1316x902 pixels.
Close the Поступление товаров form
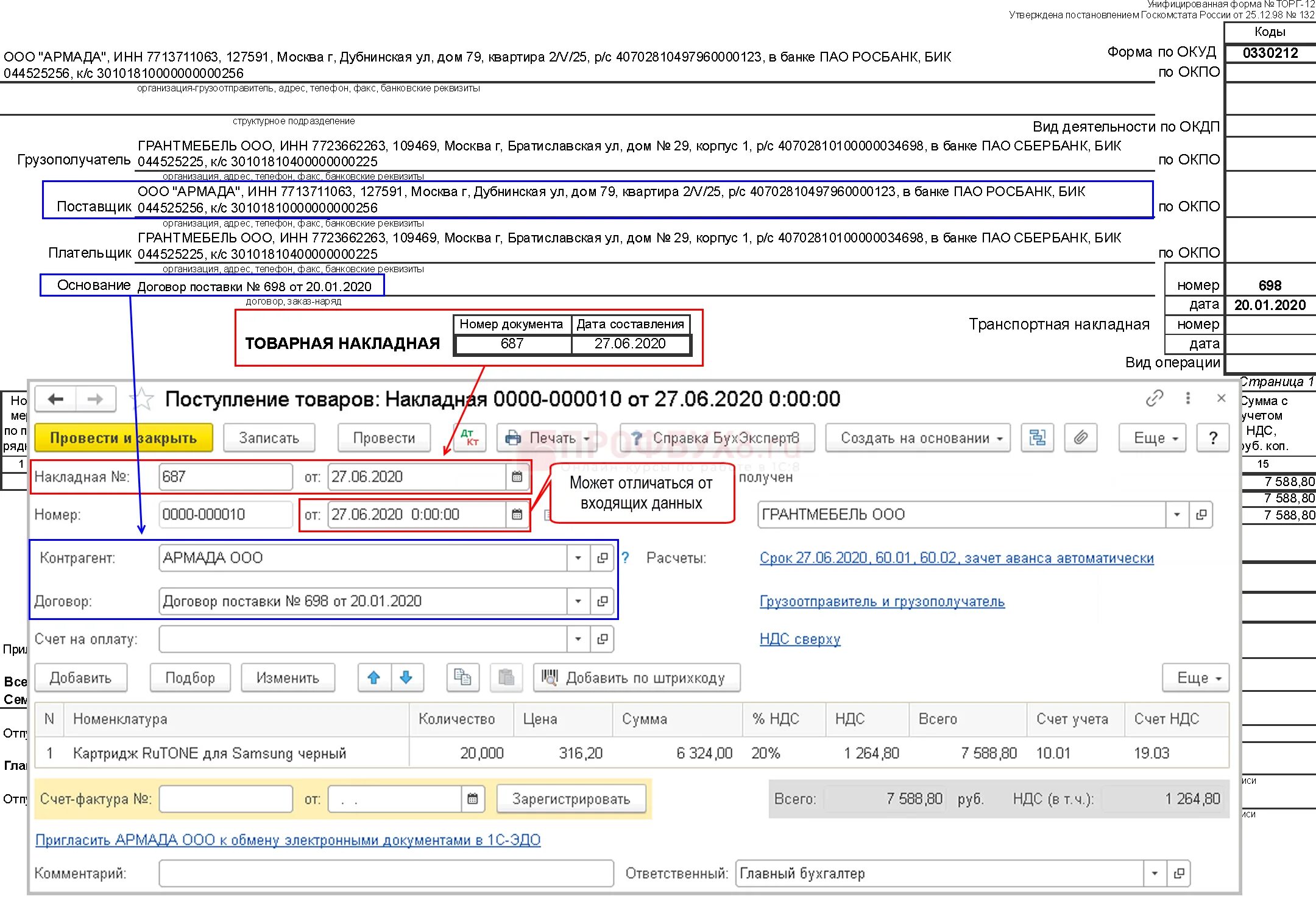click(1221, 398)
